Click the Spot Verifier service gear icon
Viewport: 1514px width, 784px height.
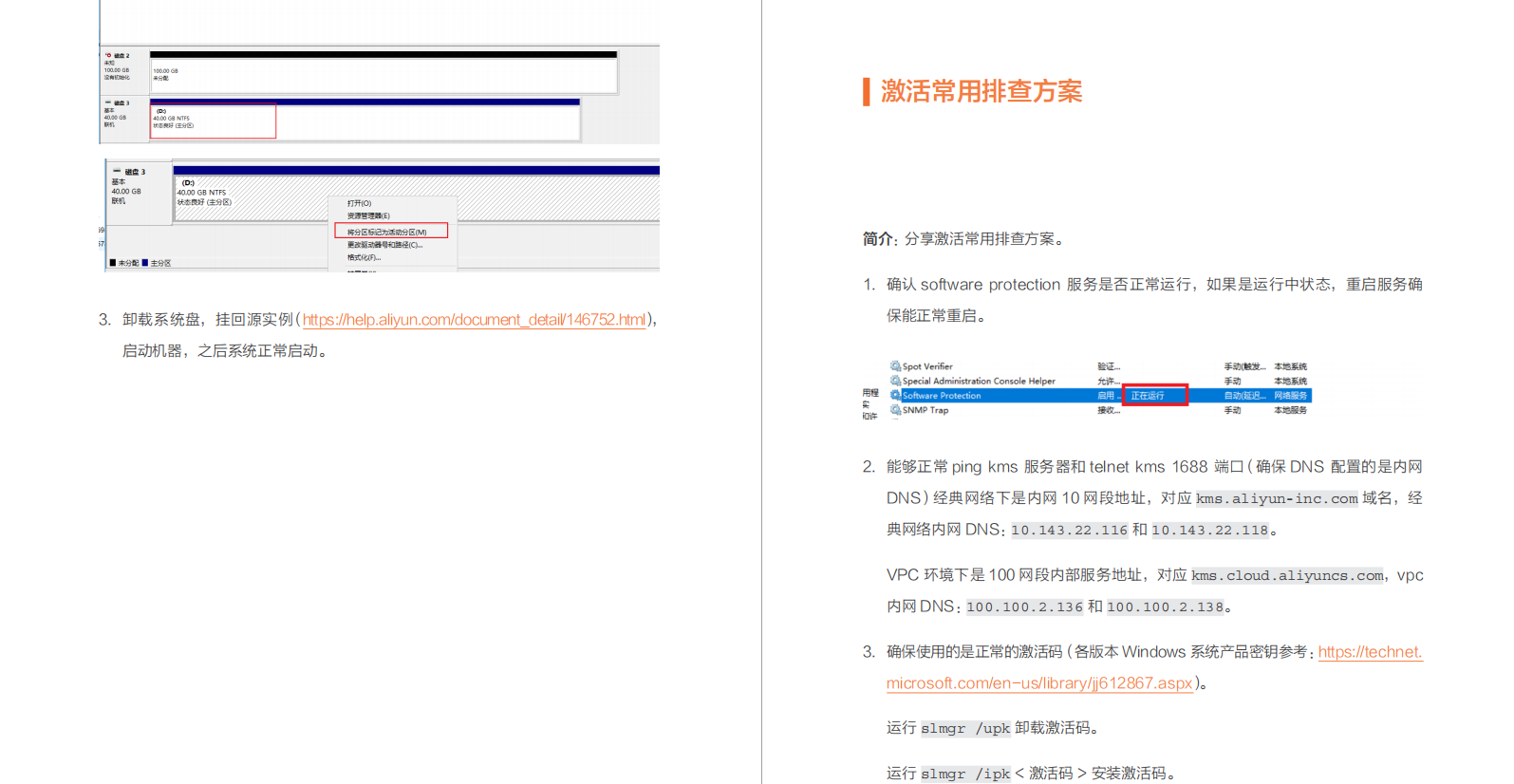[x=895, y=365]
